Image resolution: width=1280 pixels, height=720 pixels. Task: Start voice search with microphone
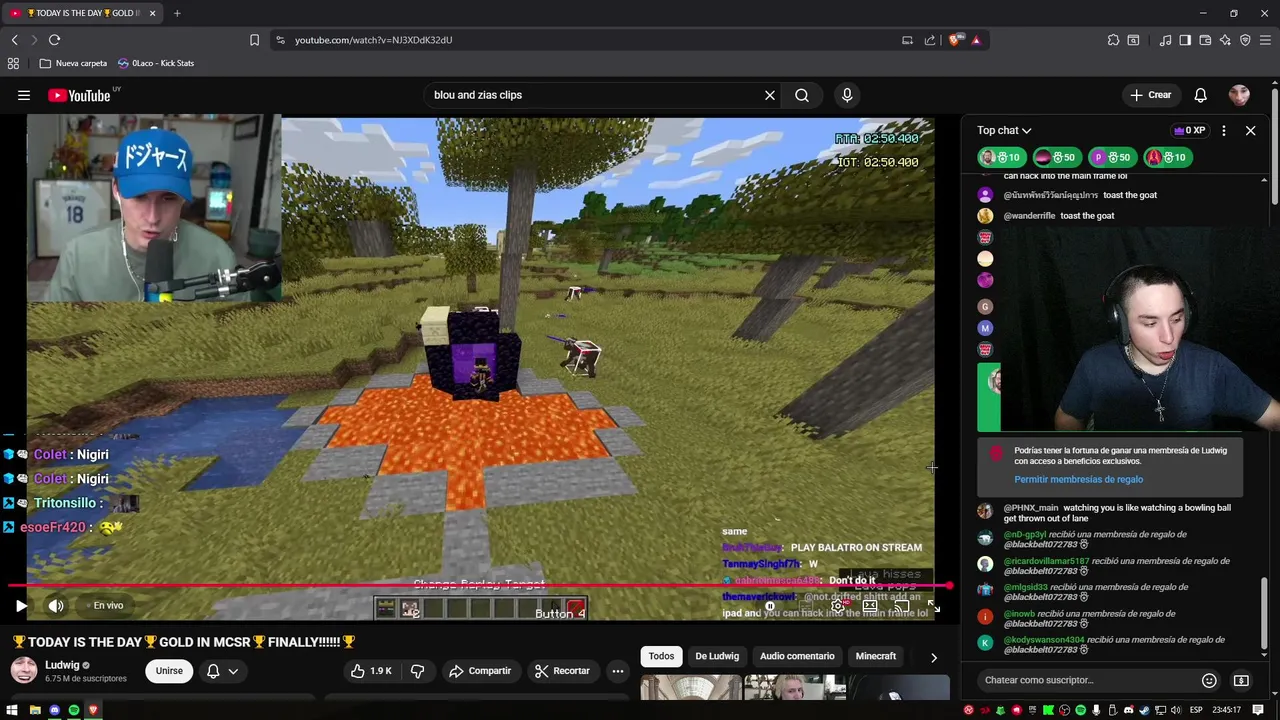point(847,95)
